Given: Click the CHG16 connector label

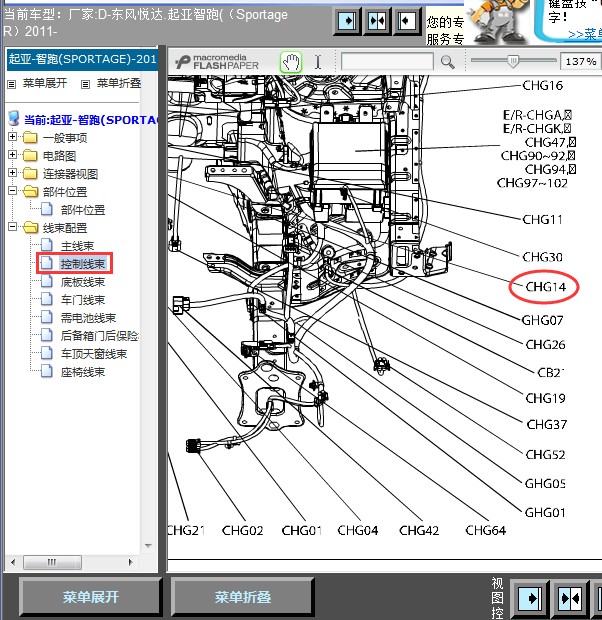Looking at the screenshot, I should [x=542, y=85].
